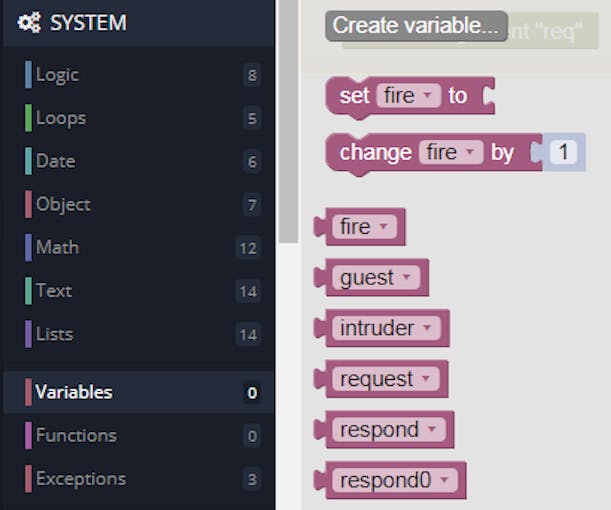
Task: Select the Lists block category
Action: tap(54, 334)
